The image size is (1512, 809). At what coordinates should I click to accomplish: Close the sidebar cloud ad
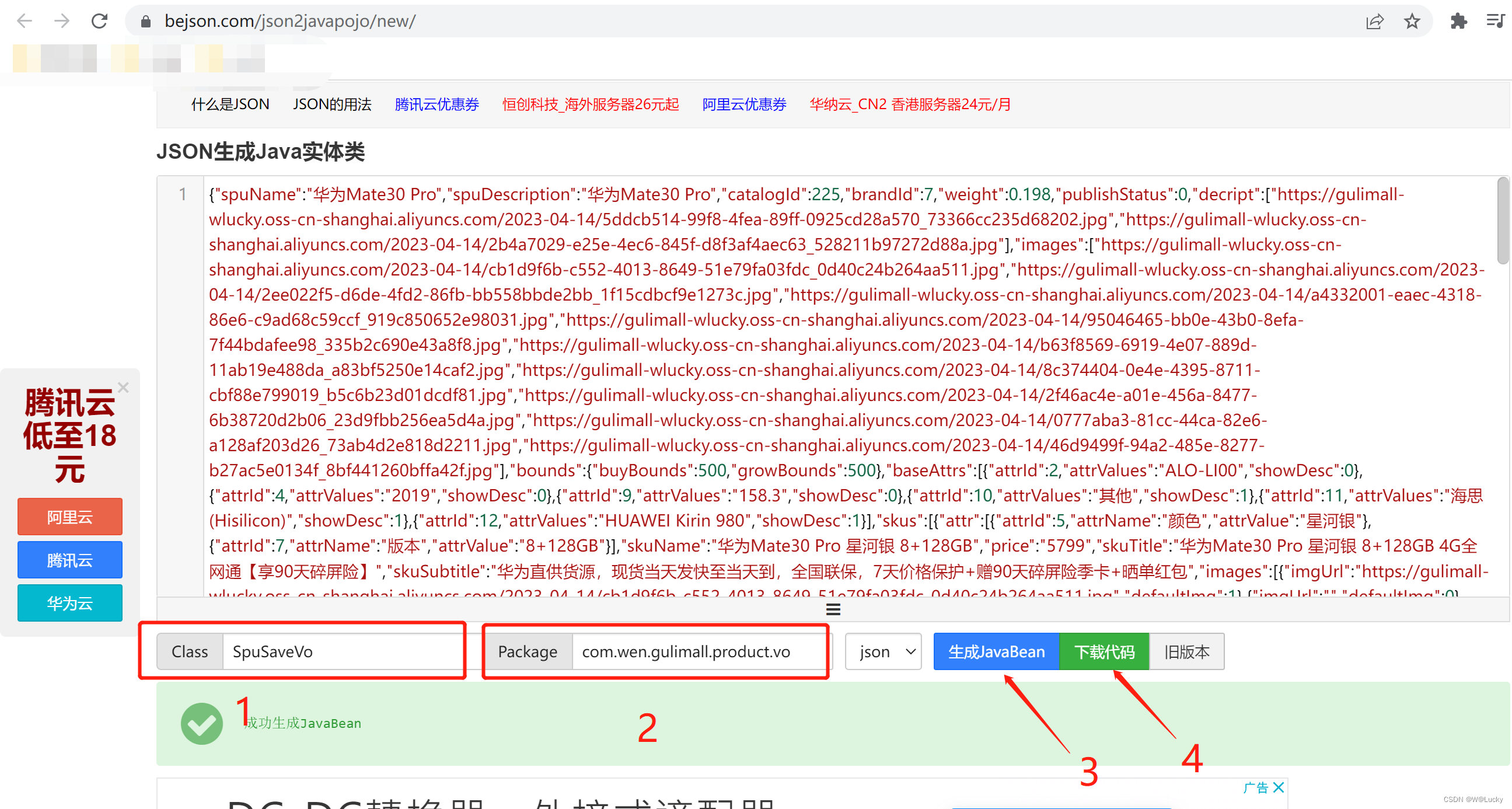pos(123,388)
